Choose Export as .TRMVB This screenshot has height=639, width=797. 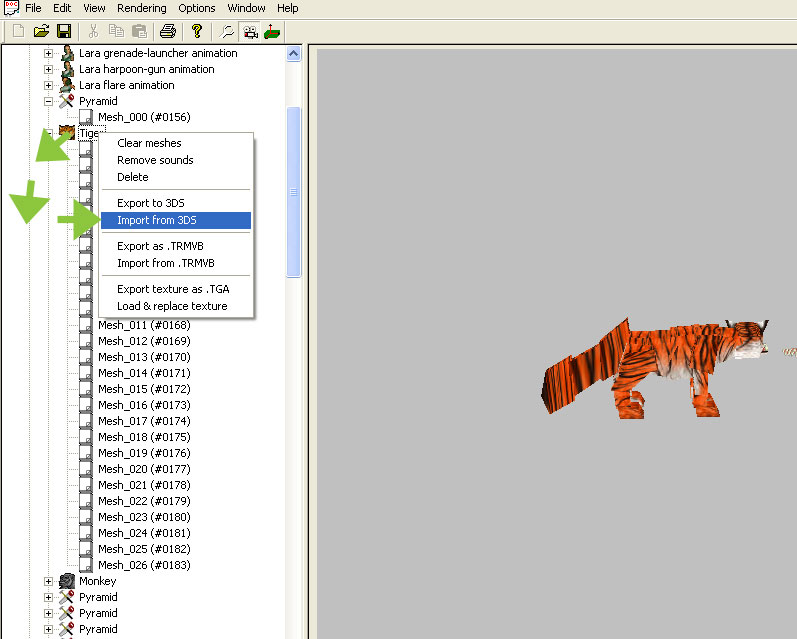176,246
